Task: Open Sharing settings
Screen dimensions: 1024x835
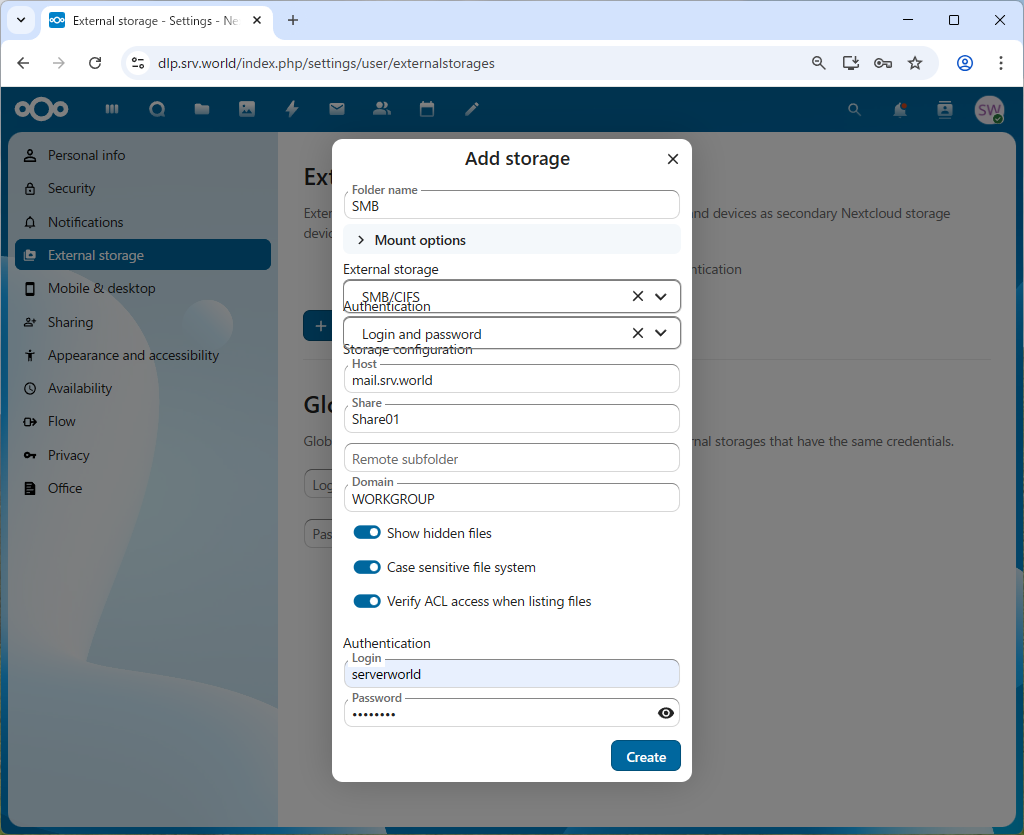Action: pyautogui.click(x=143, y=322)
